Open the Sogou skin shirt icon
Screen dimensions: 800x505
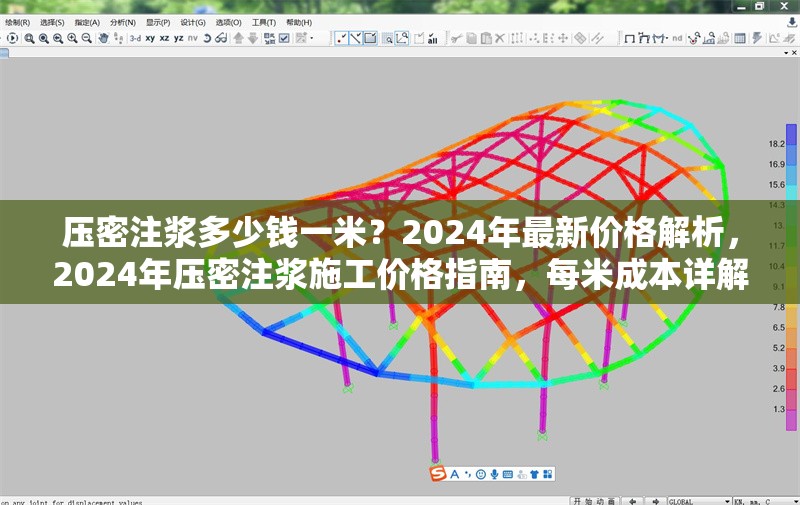click(x=534, y=474)
